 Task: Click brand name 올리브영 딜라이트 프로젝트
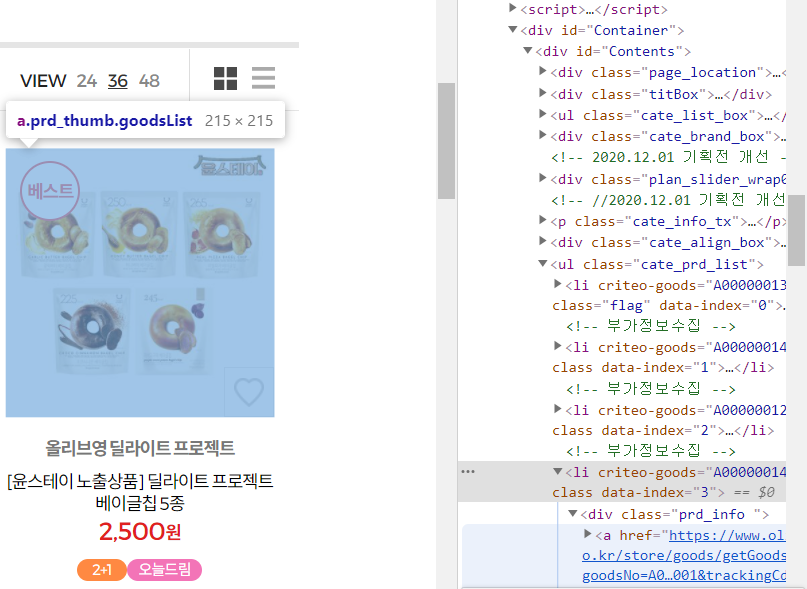(140, 448)
